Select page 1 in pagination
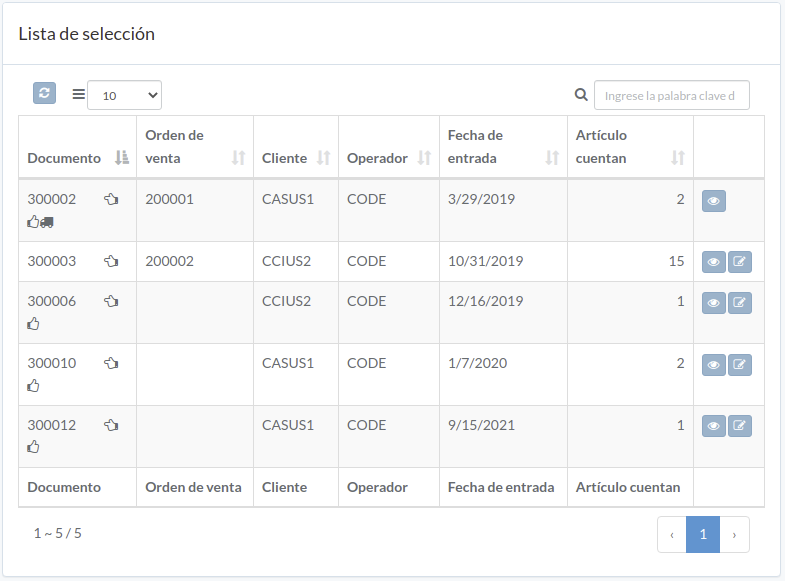 tap(703, 534)
